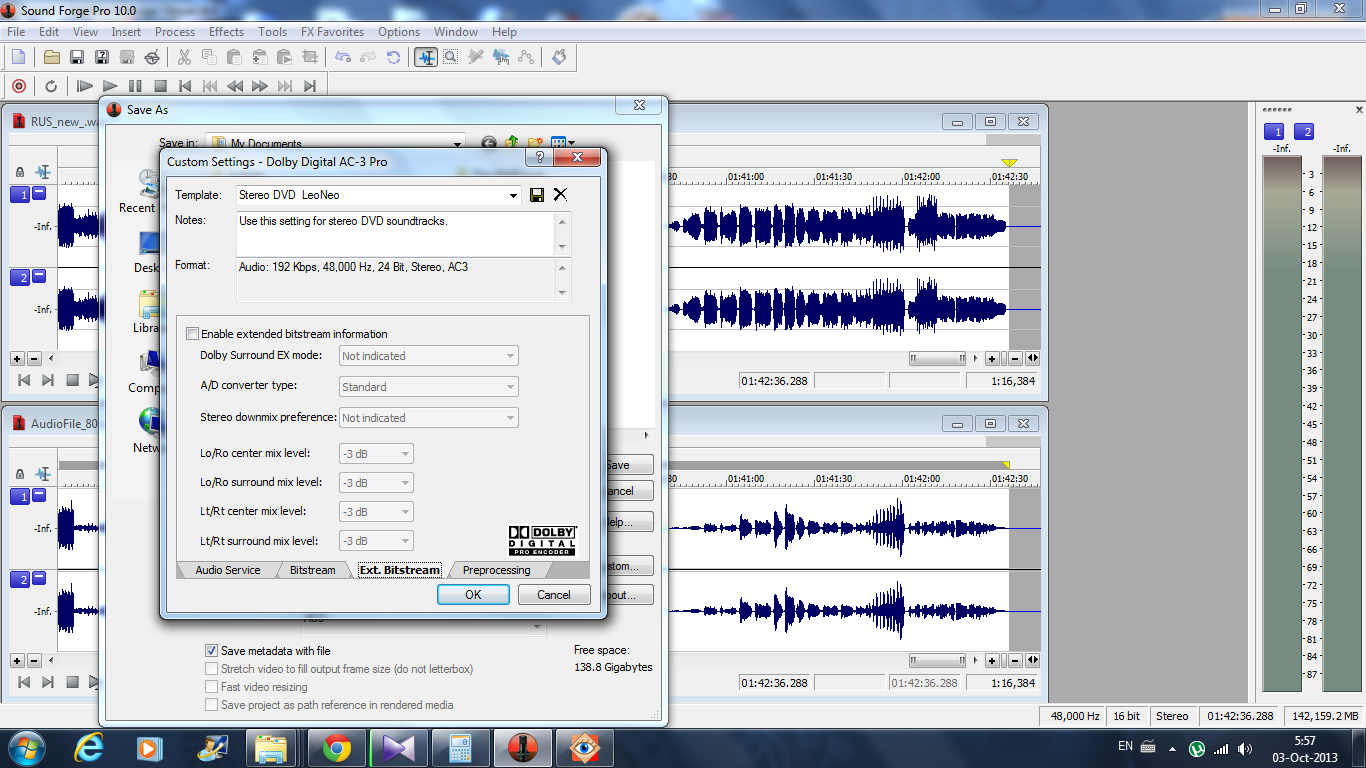Open Google Chrome from the taskbar
The width and height of the screenshot is (1366, 768).
click(336, 747)
